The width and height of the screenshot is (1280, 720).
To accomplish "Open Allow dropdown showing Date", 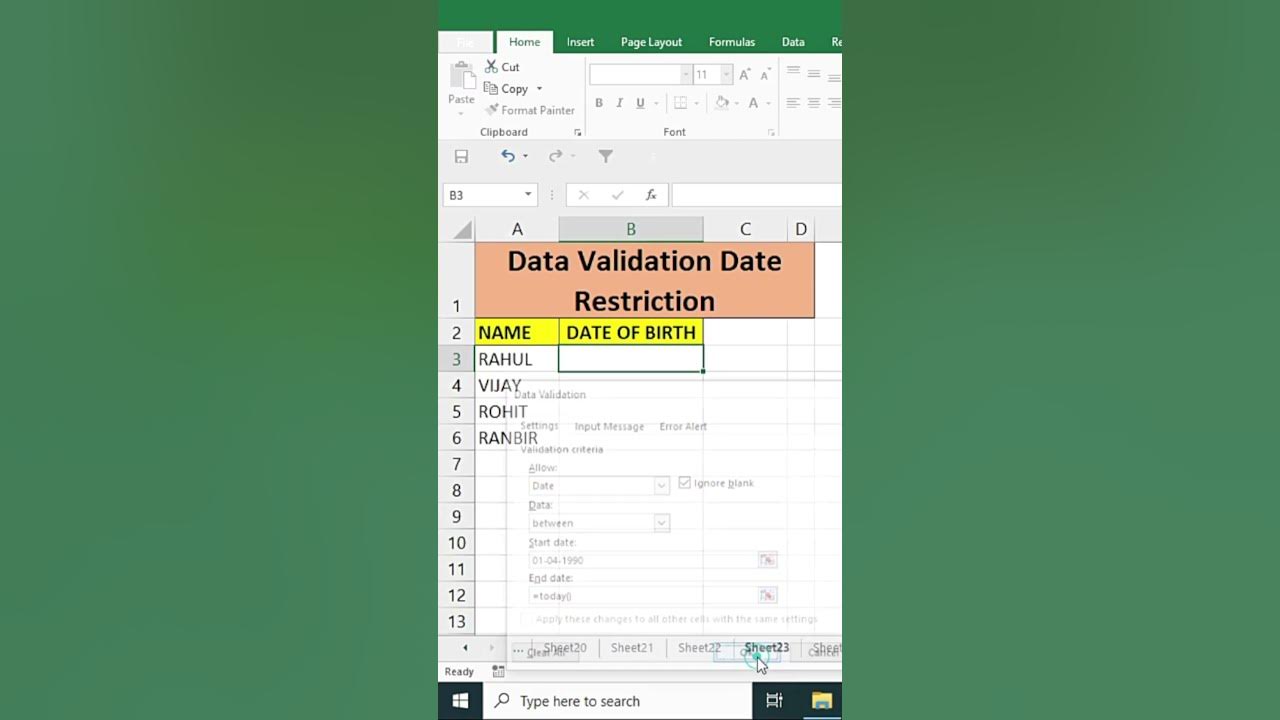I will click(x=661, y=486).
